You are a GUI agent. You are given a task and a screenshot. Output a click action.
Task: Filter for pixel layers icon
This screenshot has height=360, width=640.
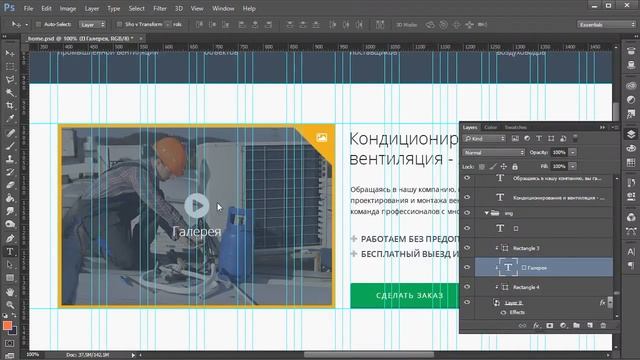point(515,139)
